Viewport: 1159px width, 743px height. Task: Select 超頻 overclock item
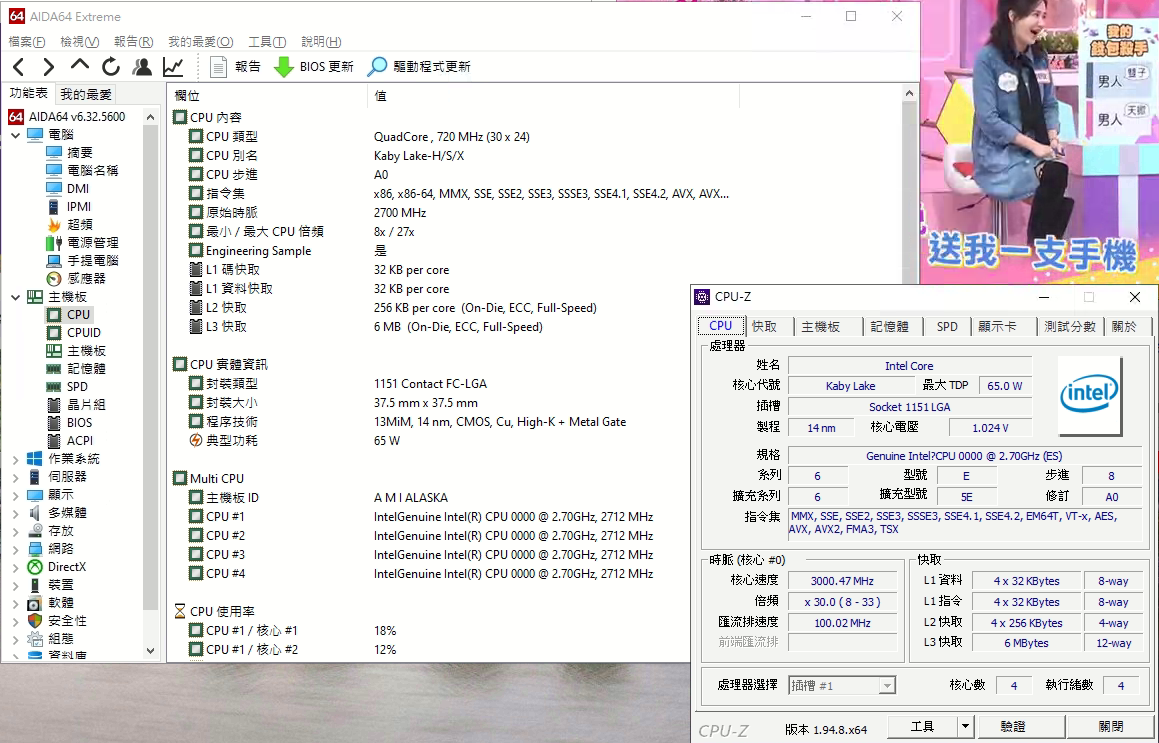click(80, 225)
